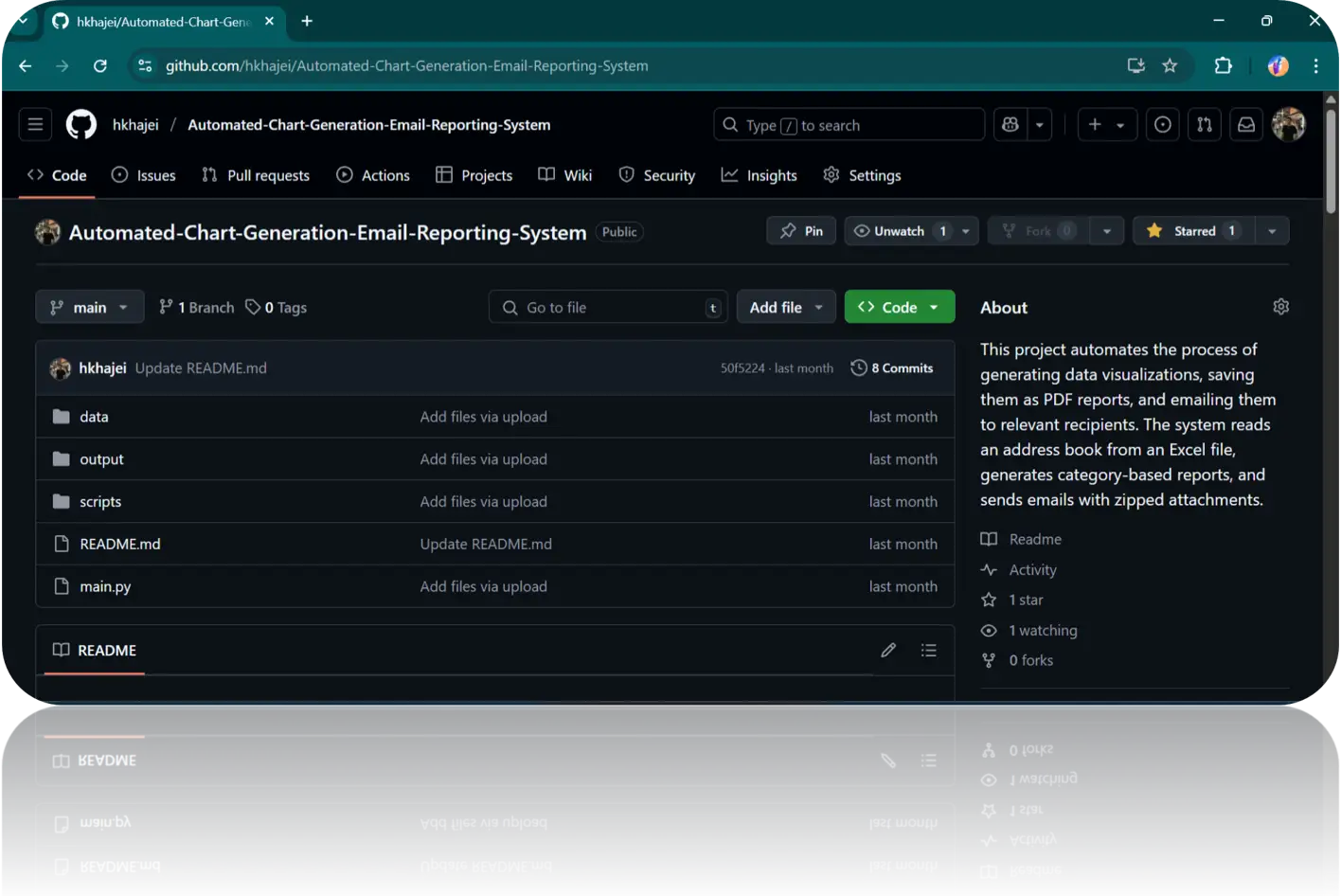This screenshot has width=1341, height=896.
Task: Edit the README with the pencil icon
Action: coord(887,650)
